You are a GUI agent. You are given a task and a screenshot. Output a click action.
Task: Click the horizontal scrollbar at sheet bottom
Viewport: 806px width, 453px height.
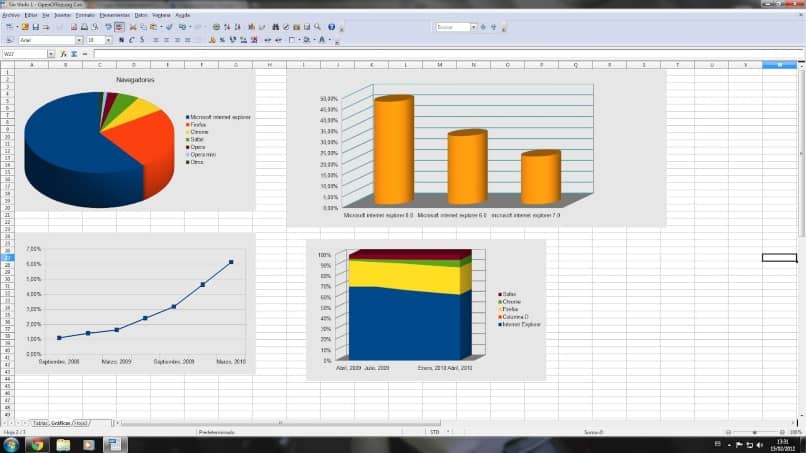280,423
